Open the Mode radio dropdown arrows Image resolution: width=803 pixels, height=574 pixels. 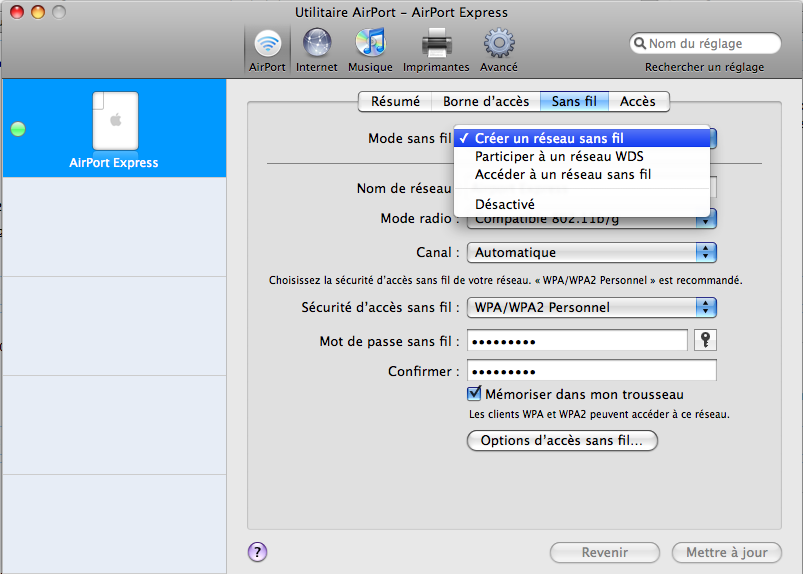(x=706, y=221)
